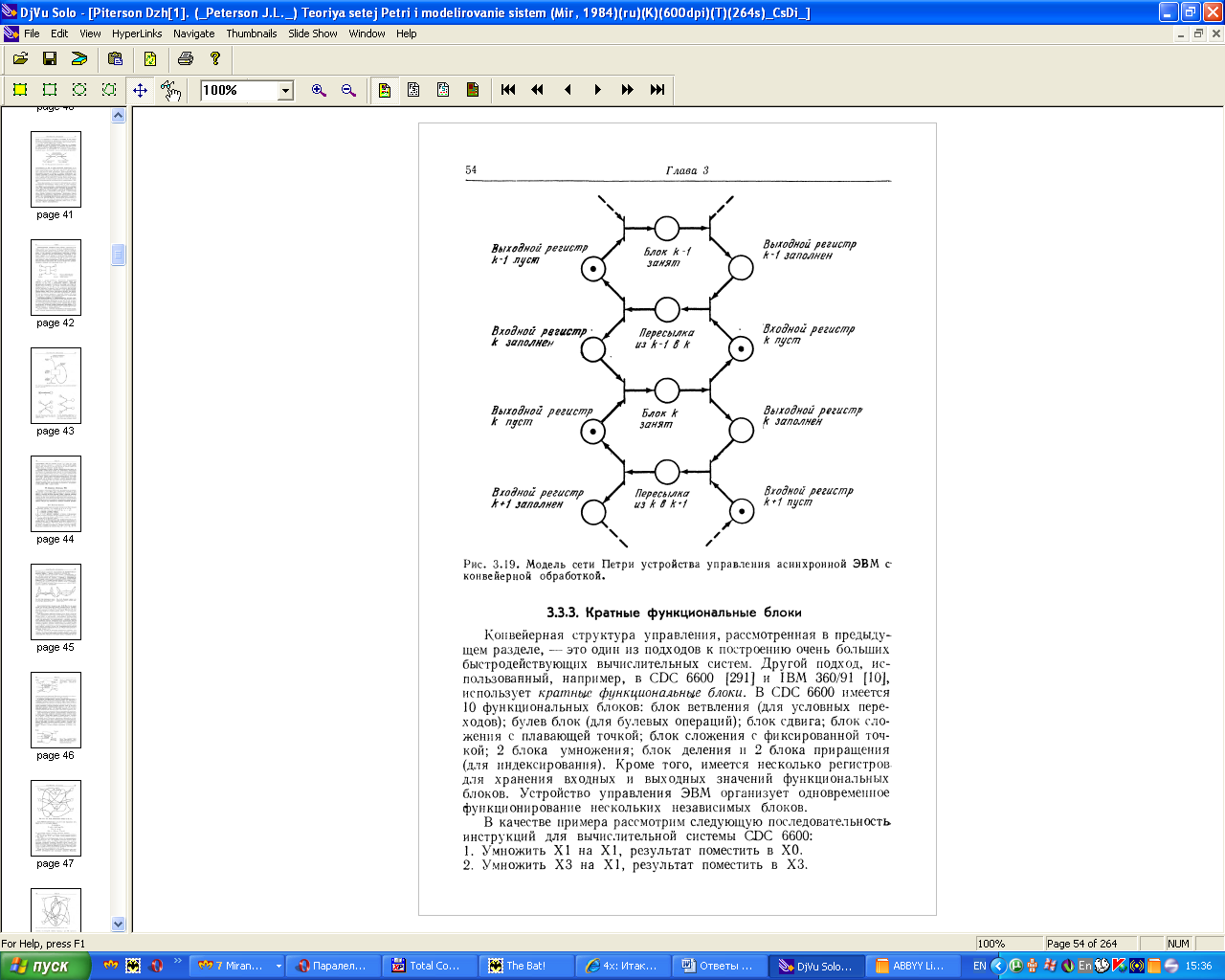Click the thumbnail panel scroll up arrow

[119, 116]
